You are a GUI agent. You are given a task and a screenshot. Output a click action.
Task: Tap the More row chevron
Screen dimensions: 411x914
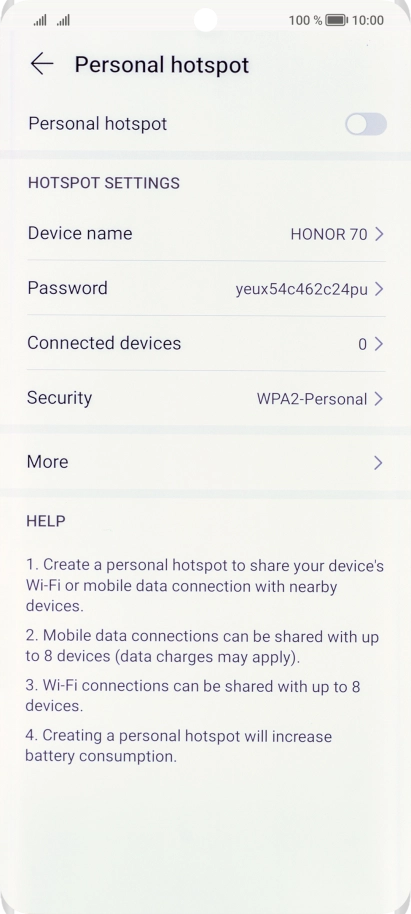(379, 463)
